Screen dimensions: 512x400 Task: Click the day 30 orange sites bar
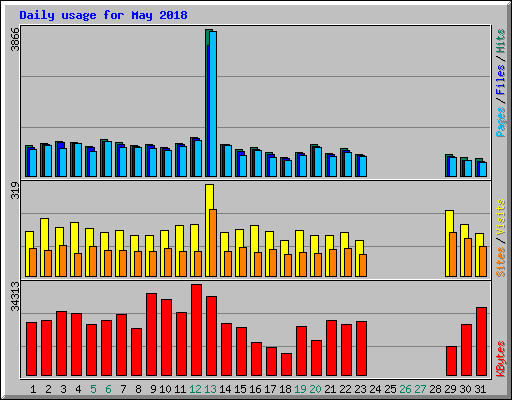point(468,257)
